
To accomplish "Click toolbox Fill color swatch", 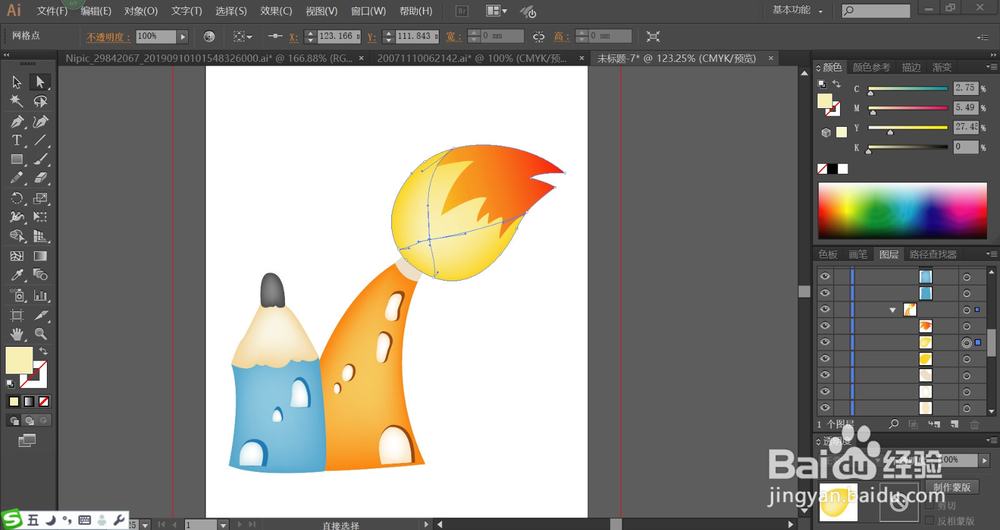I will click(18, 360).
